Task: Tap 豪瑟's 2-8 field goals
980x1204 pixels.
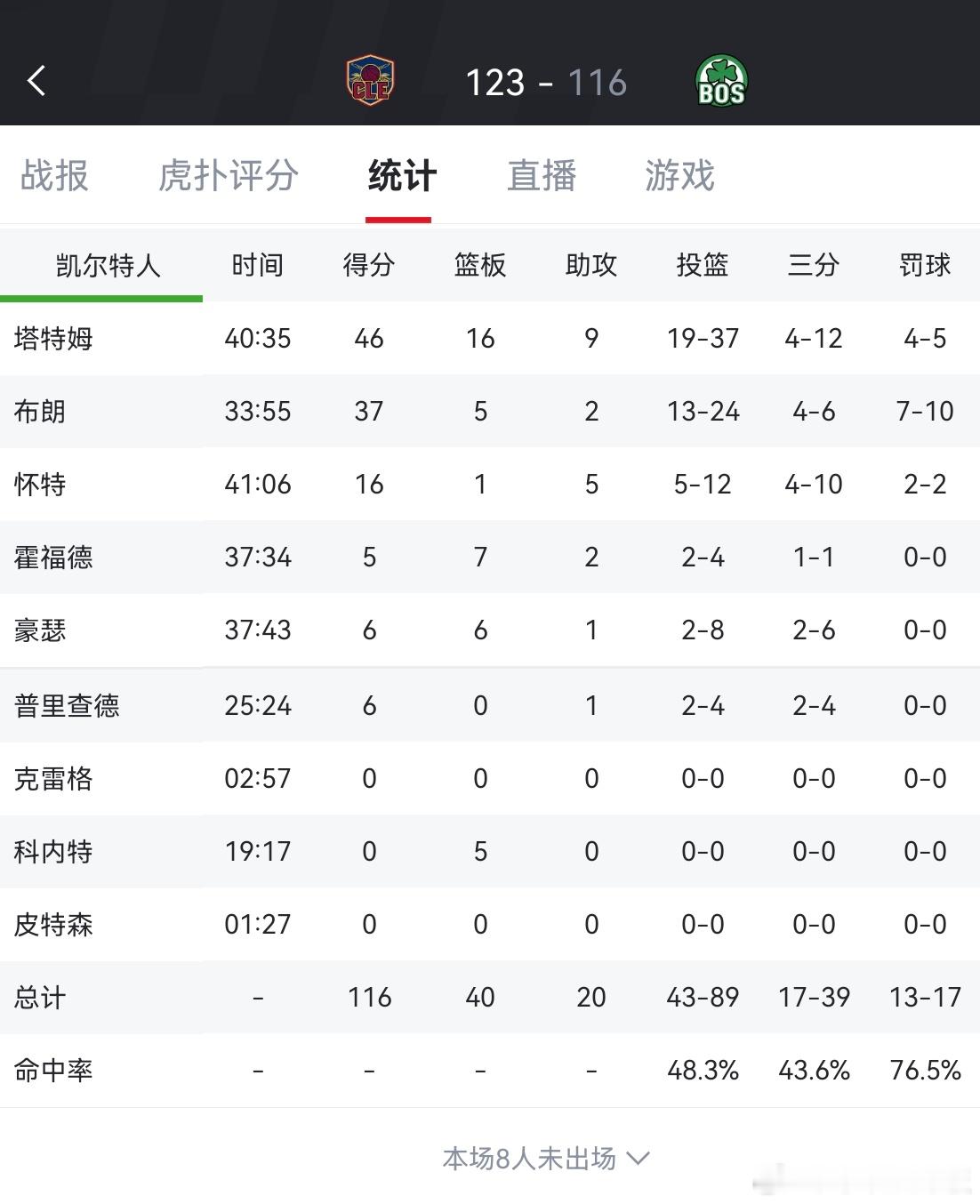Action: (703, 630)
